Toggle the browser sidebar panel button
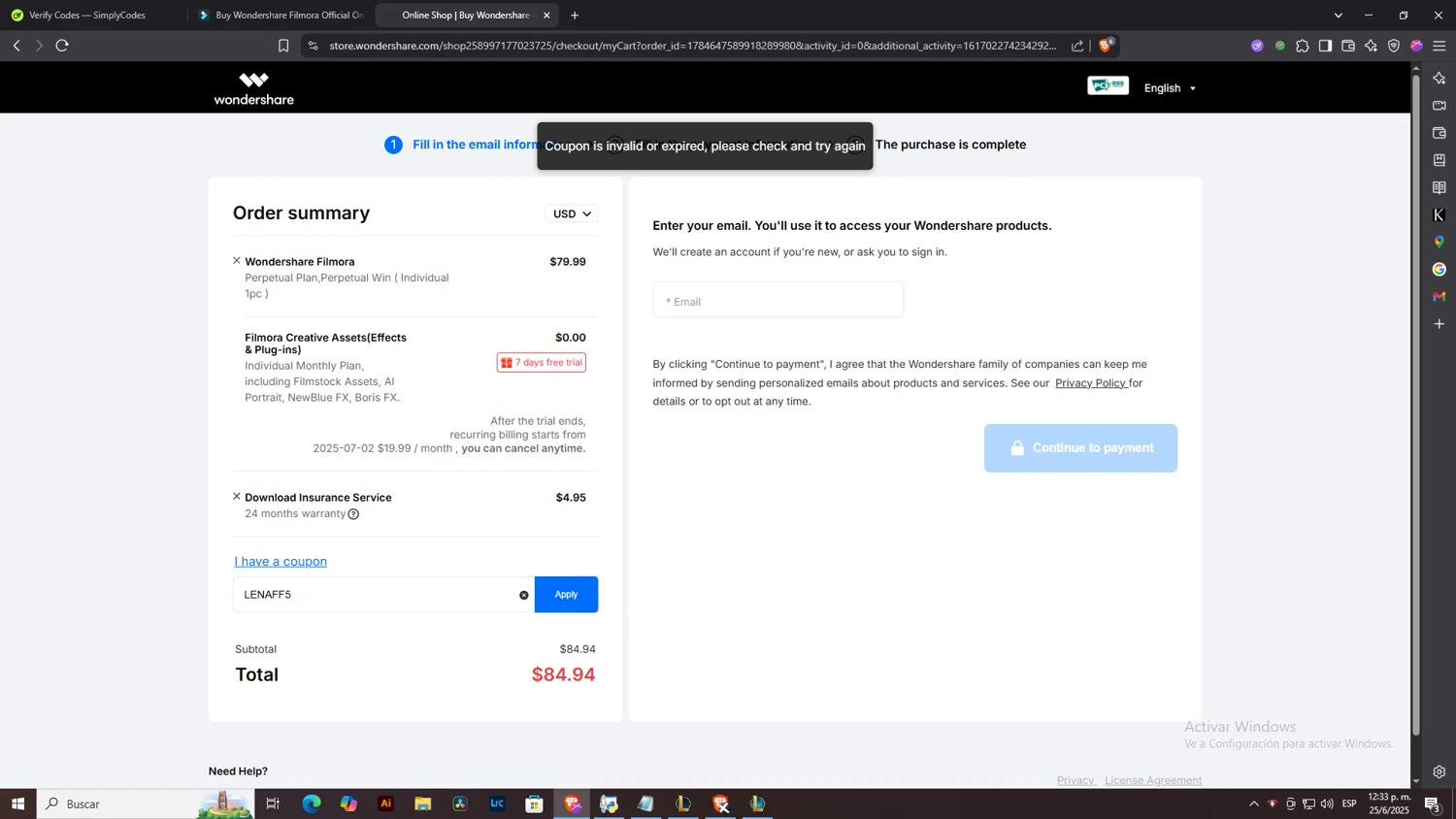The height and width of the screenshot is (819, 1456). tap(1325, 46)
